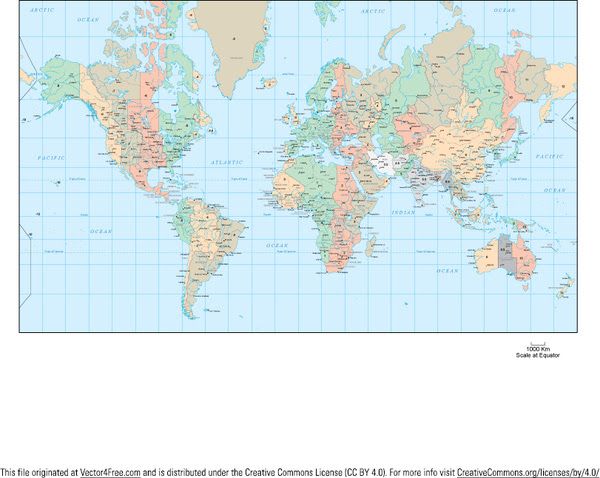Click the ATLANTIC ocean label

coord(227,162)
